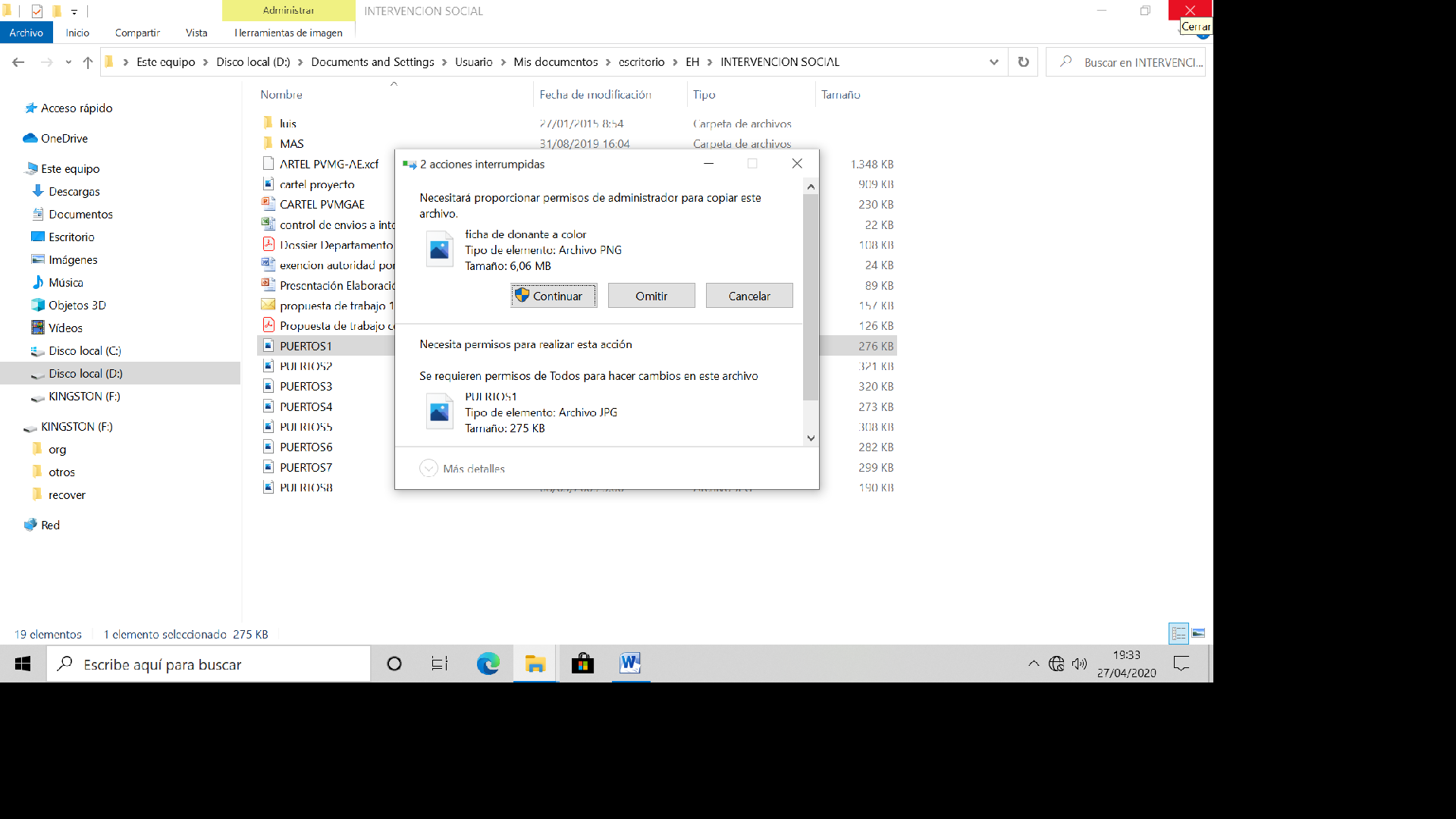Open Herramientas de imagen tab

pos(288,33)
